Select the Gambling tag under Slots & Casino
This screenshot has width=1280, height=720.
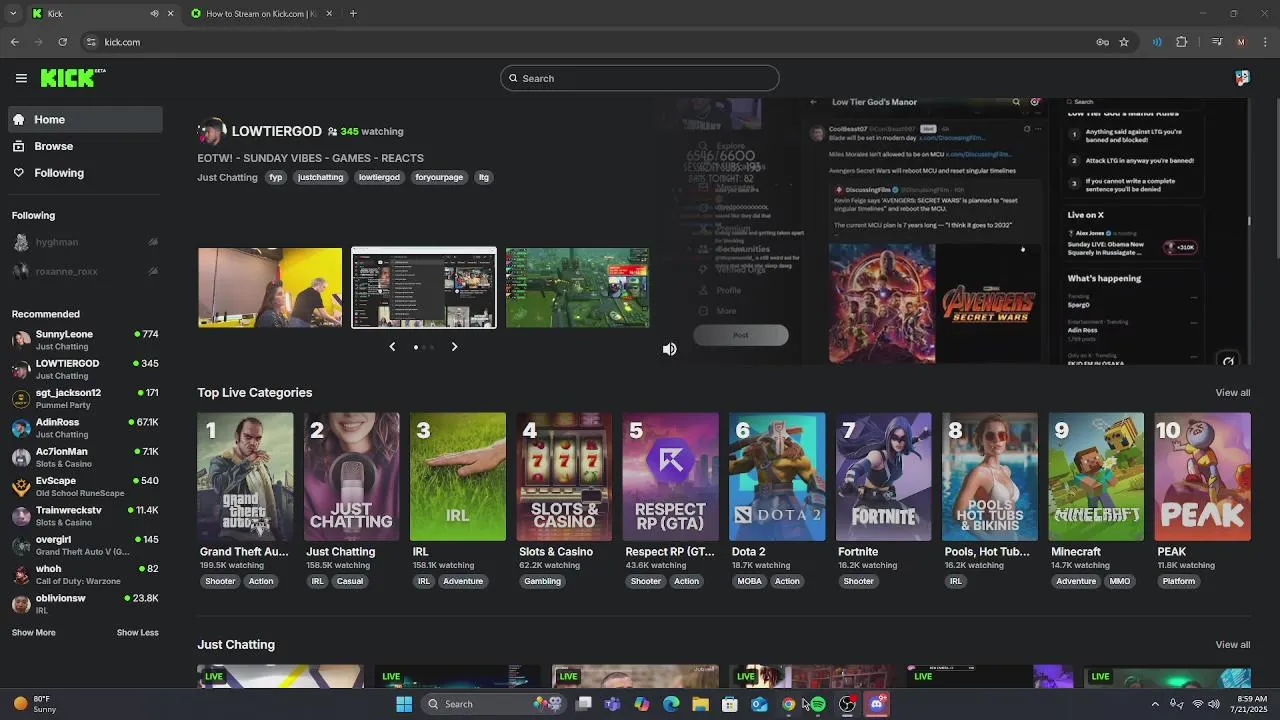(543, 581)
